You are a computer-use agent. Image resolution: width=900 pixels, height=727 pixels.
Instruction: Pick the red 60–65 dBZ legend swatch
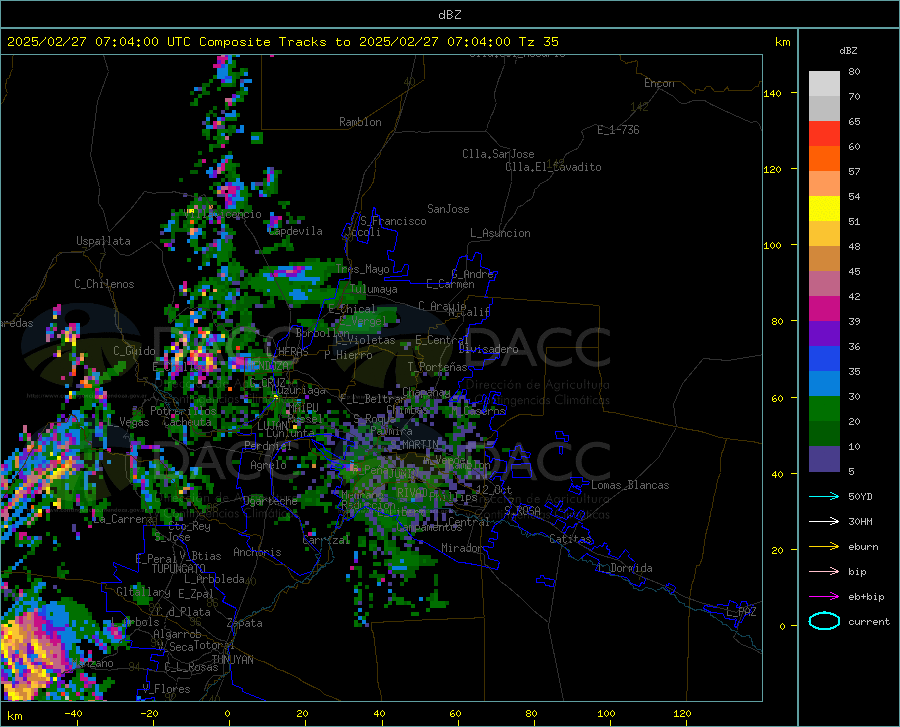pos(824,134)
